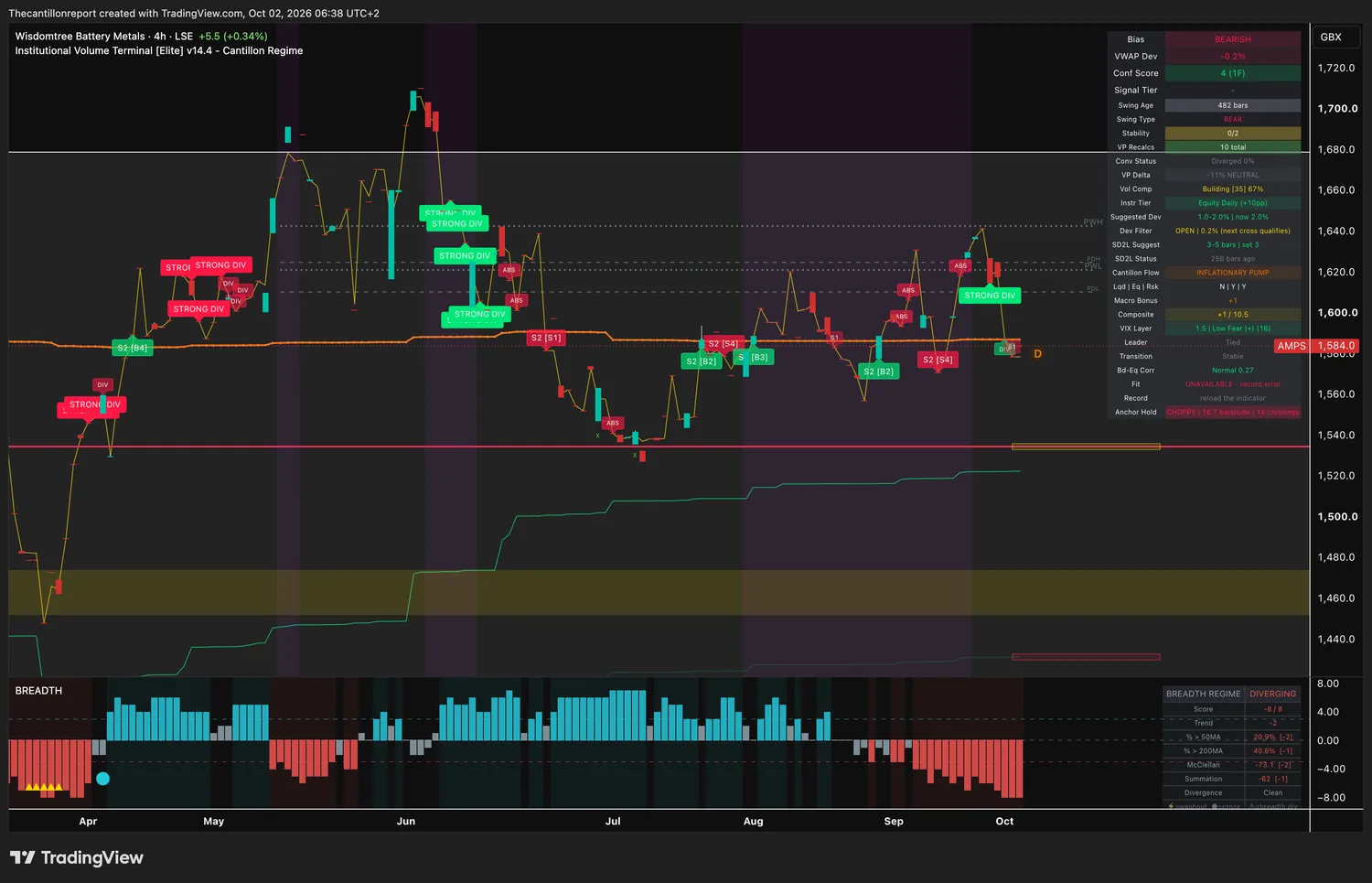This screenshot has width=1372, height=883.
Task: Click the Dev Filter OPEN value
Action: pos(1233,232)
